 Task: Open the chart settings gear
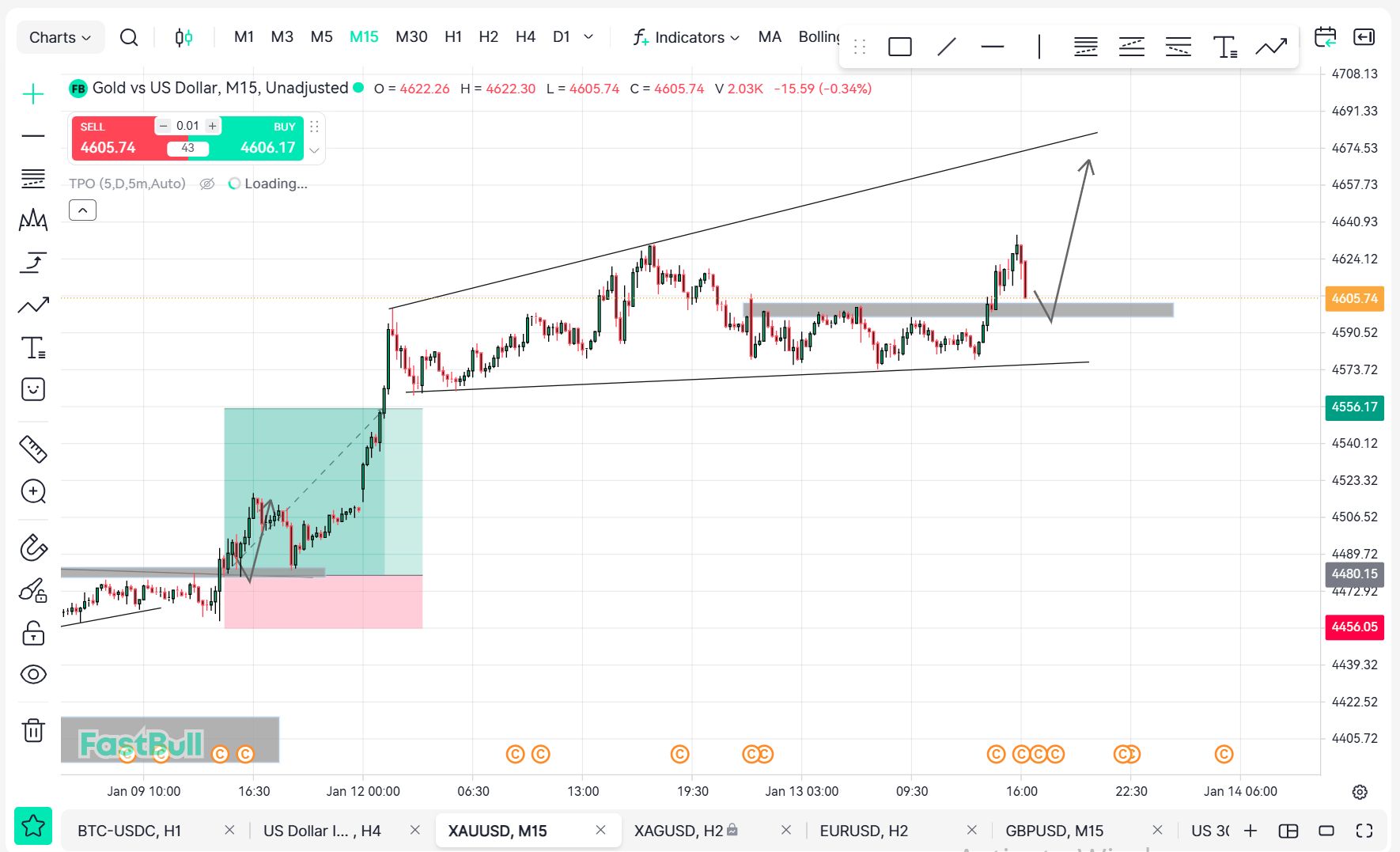(1360, 792)
